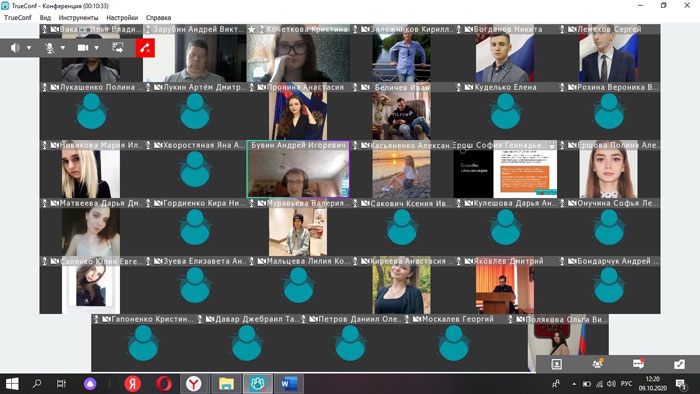Select Бувин Андрей Игоревич video tile

pos(298,169)
